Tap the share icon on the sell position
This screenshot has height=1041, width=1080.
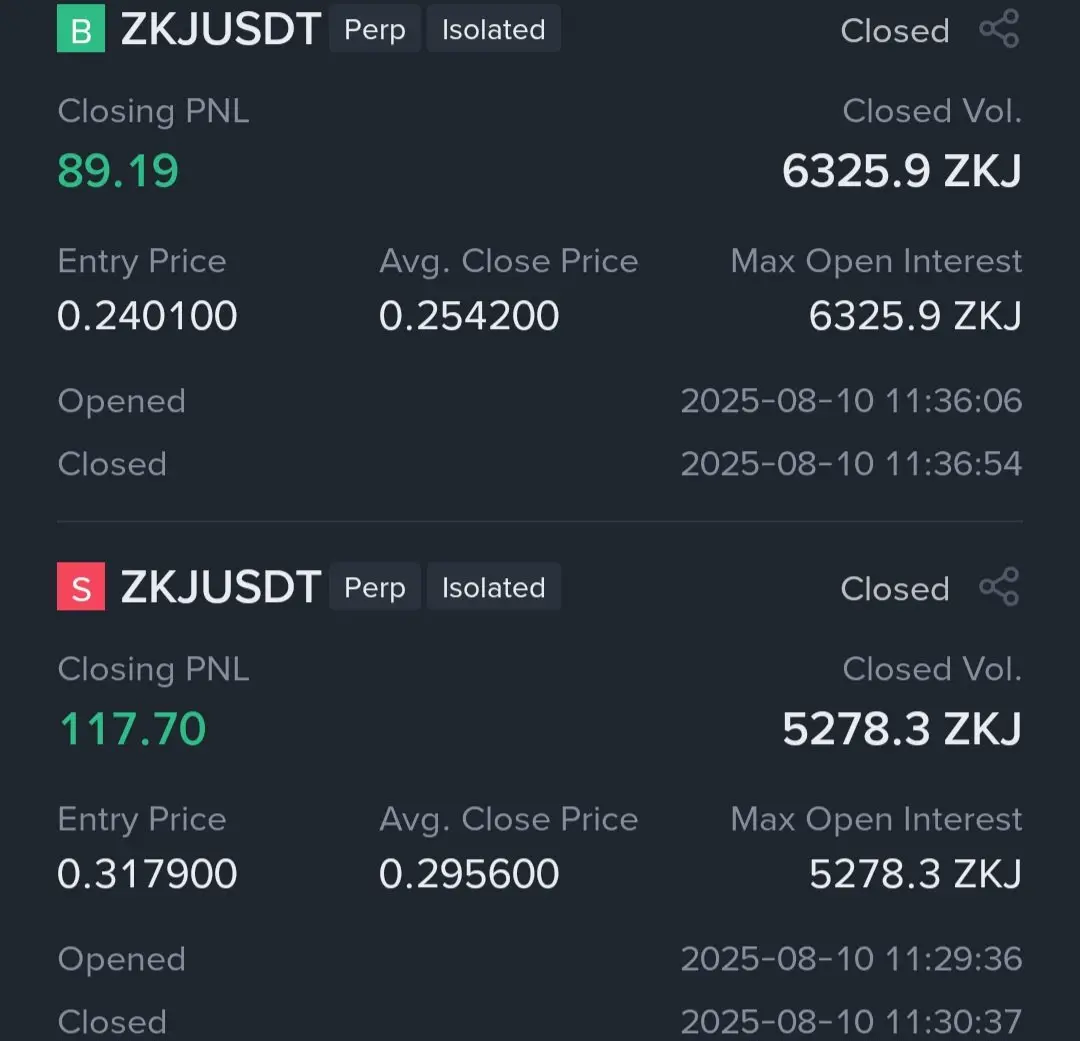tap(999, 587)
